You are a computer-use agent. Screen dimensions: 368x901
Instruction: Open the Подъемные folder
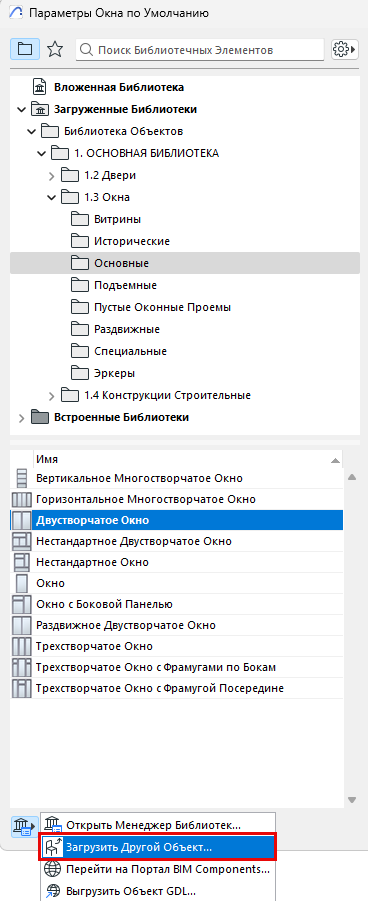(x=125, y=286)
